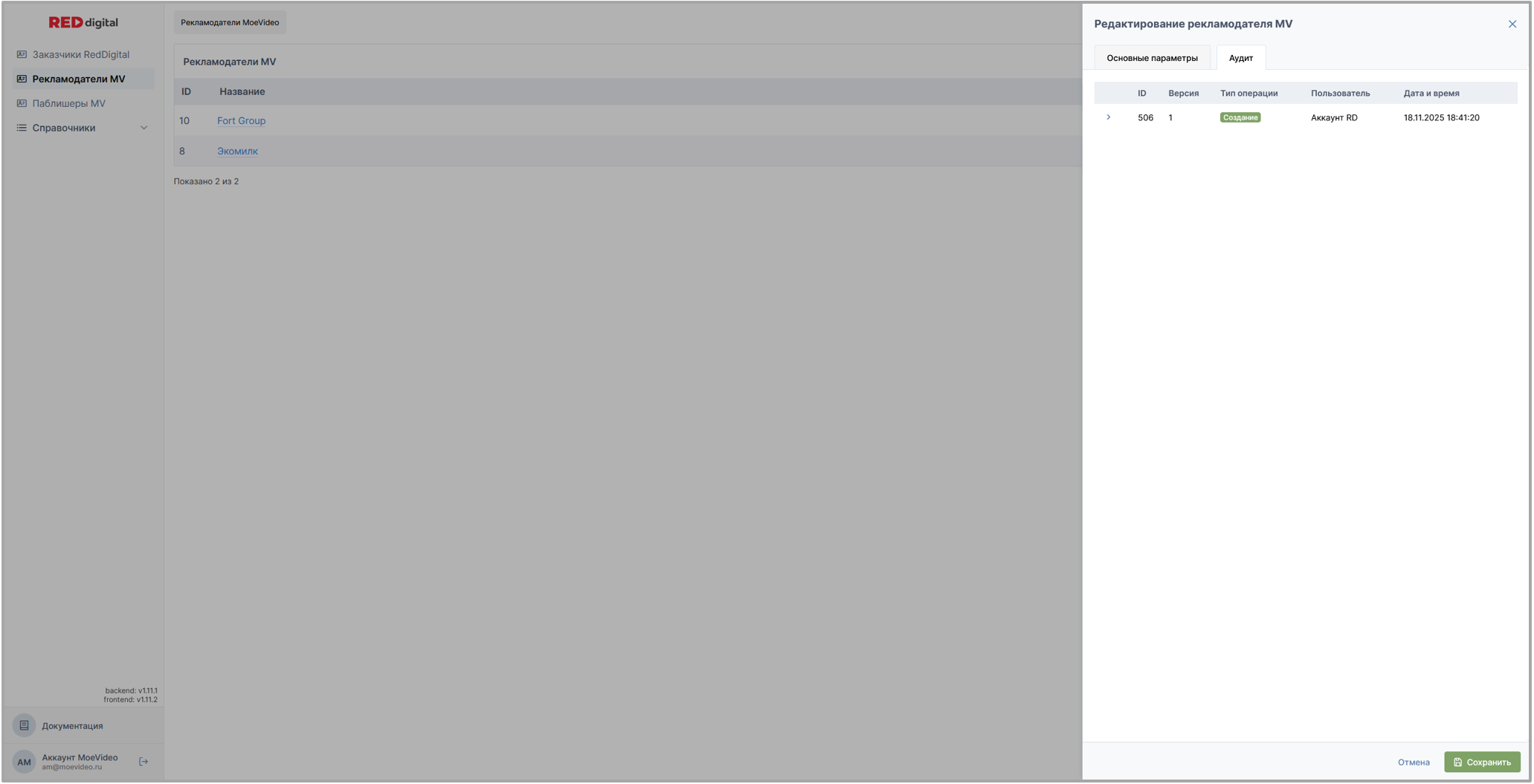Click the Справочники list icon

click(x=22, y=128)
